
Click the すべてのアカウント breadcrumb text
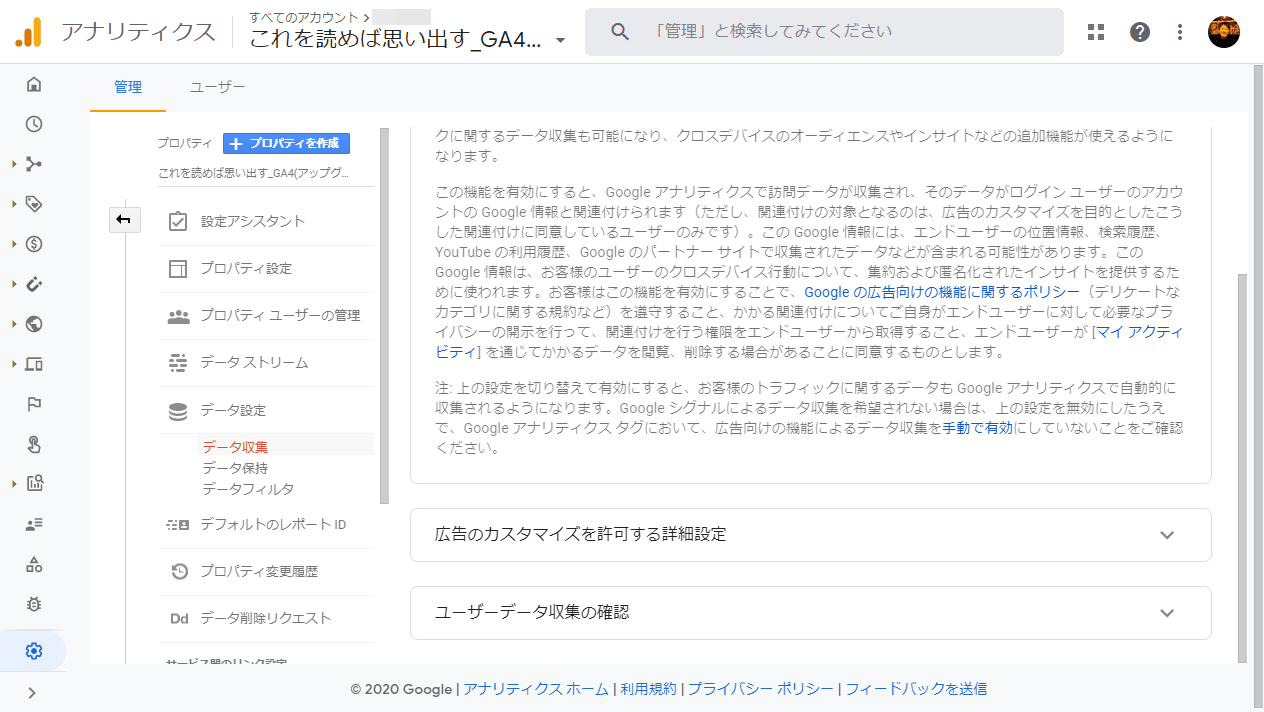point(305,16)
